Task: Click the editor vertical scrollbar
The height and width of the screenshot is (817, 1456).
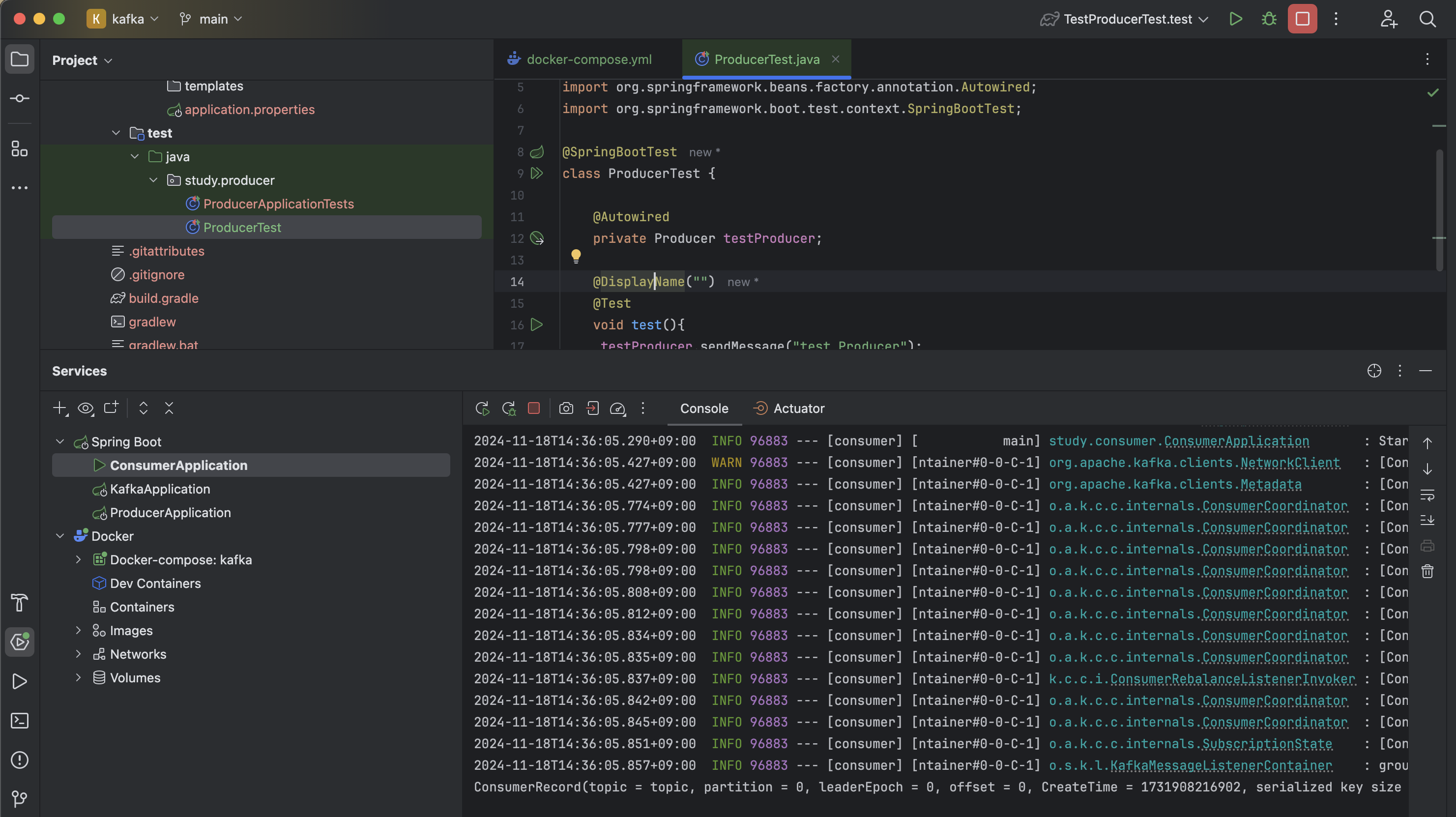Action: coord(1440,209)
